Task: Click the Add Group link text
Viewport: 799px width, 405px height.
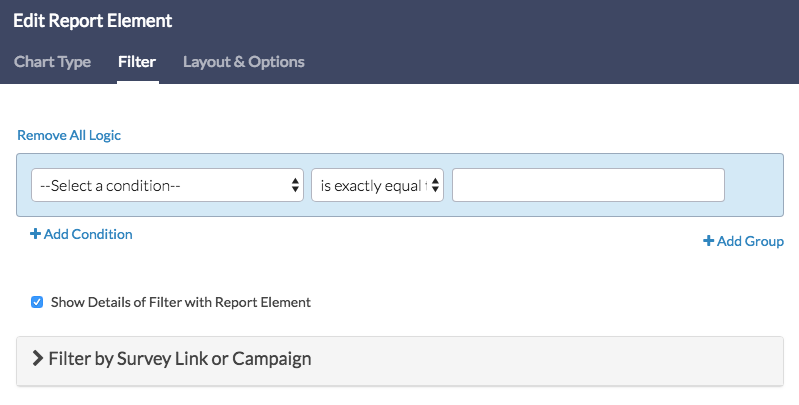Action: [x=750, y=241]
